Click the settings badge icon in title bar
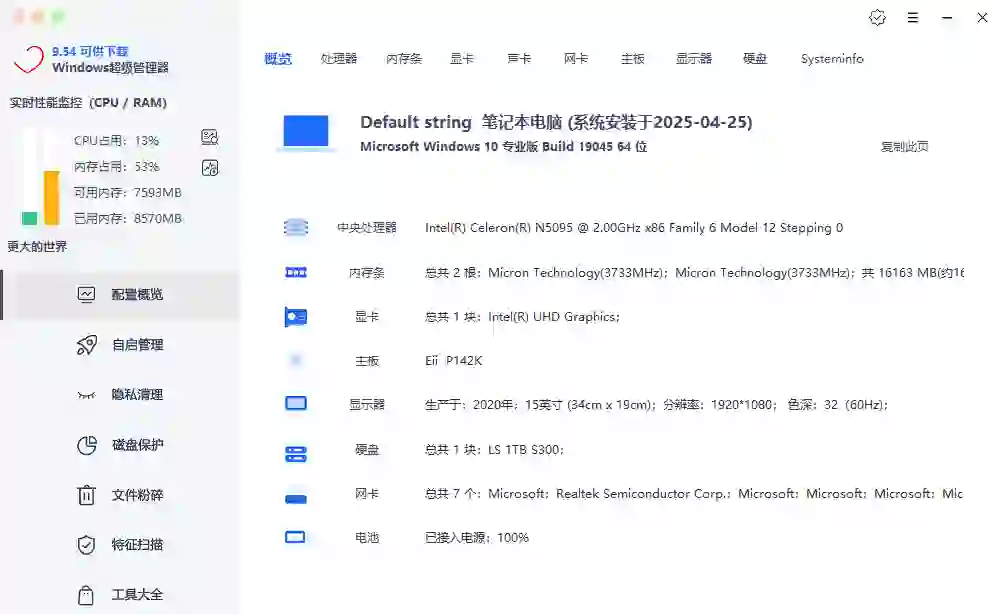Image resolution: width=999 pixels, height=614 pixels. [877, 18]
